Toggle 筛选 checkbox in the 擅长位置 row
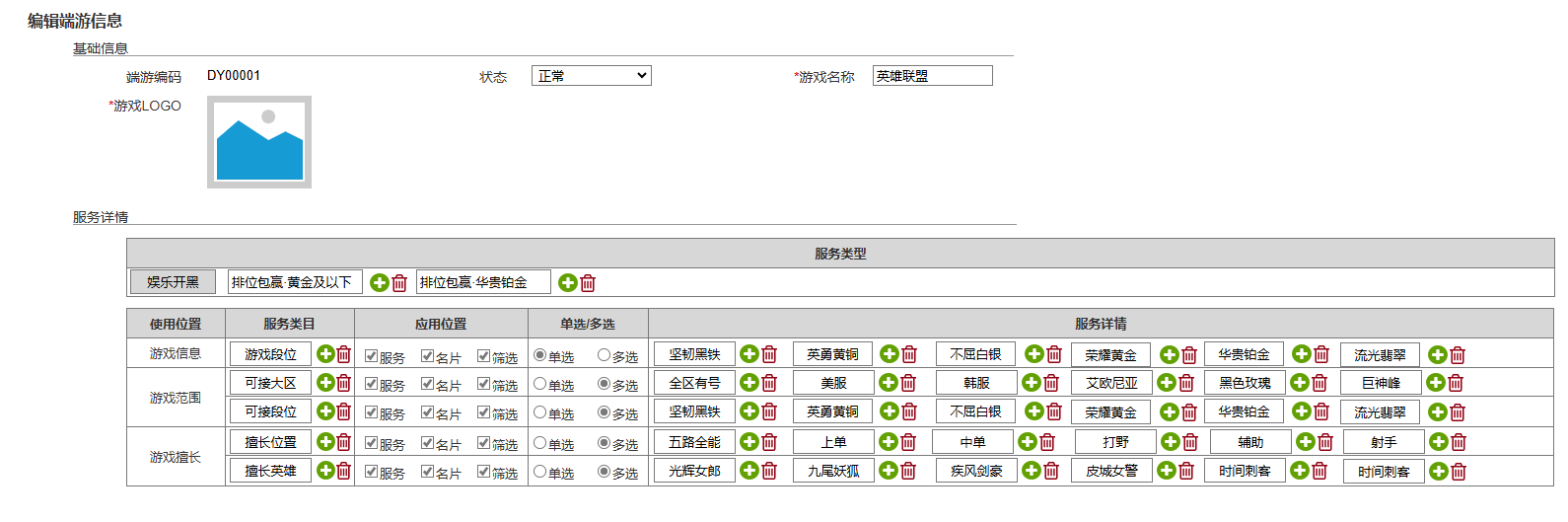The width and height of the screenshot is (1568, 522). [x=483, y=443]
